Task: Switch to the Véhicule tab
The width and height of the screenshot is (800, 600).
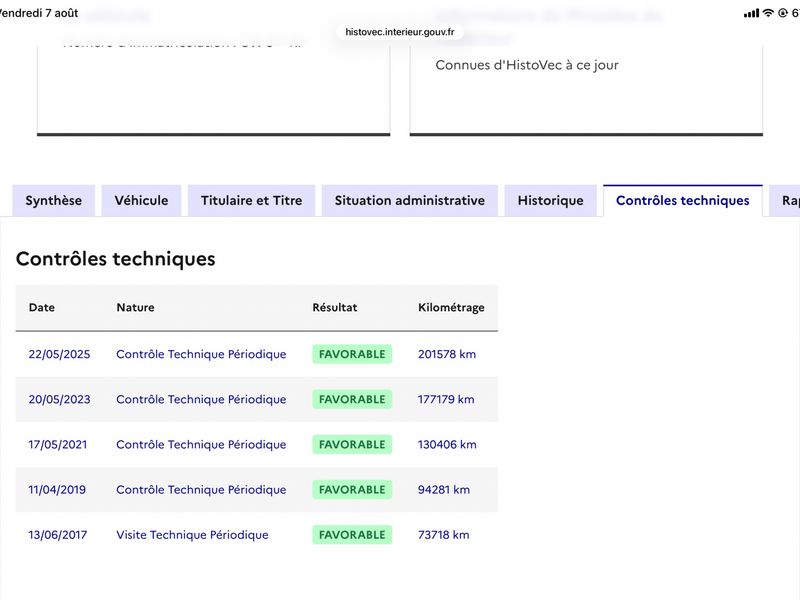Action: [x=141, y=201]
